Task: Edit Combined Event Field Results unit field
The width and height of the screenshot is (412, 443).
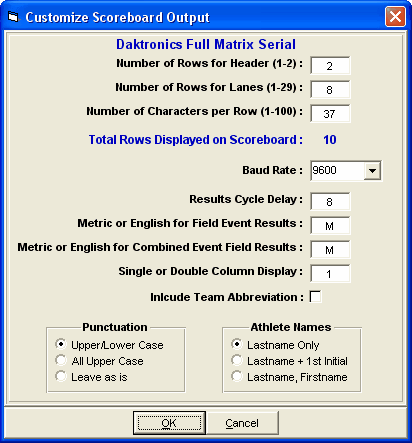Action: [x=330, y=250]
